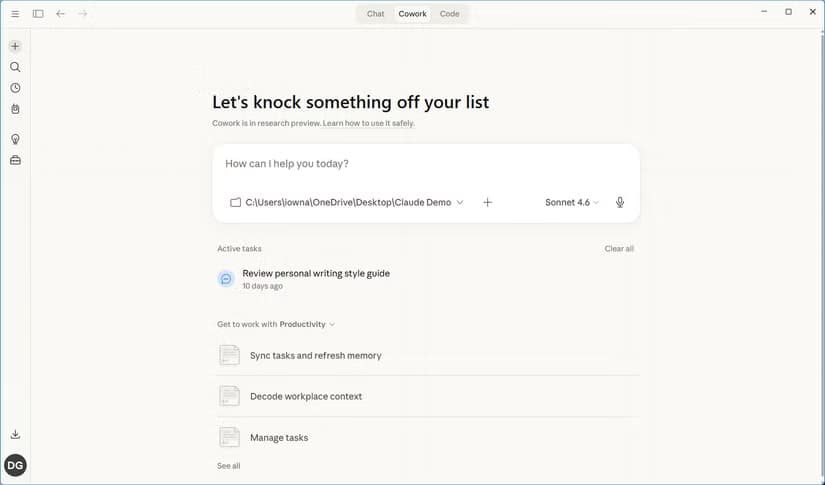Focus the How can I help you today field

[x=426, y=164]
